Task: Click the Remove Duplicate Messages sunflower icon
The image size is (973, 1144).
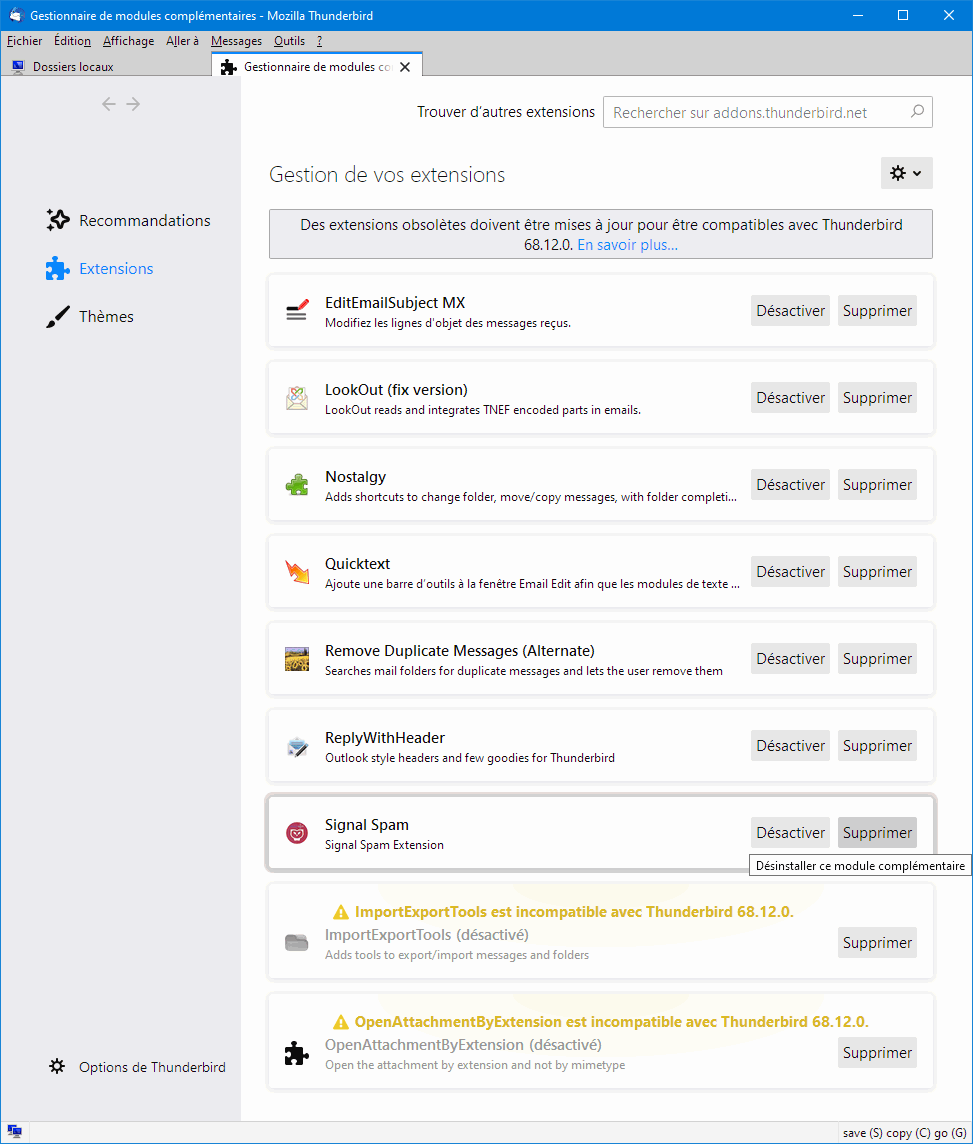Action: coord(297,659)
